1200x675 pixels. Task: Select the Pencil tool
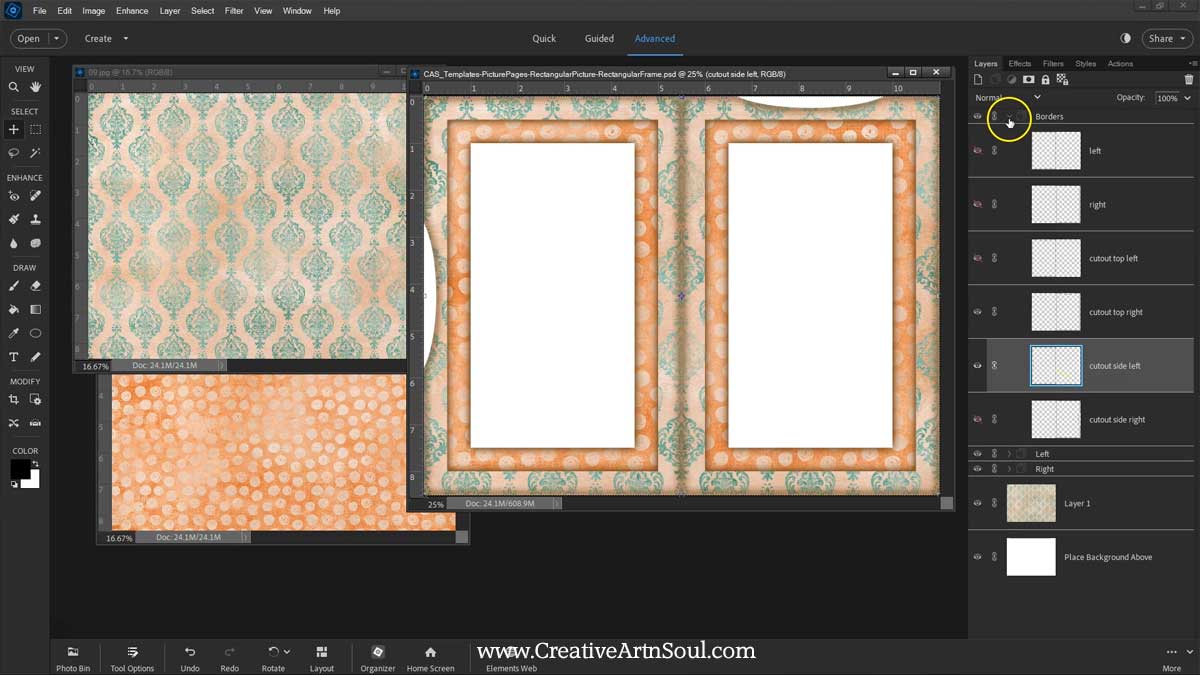click(x=36, y=357)
